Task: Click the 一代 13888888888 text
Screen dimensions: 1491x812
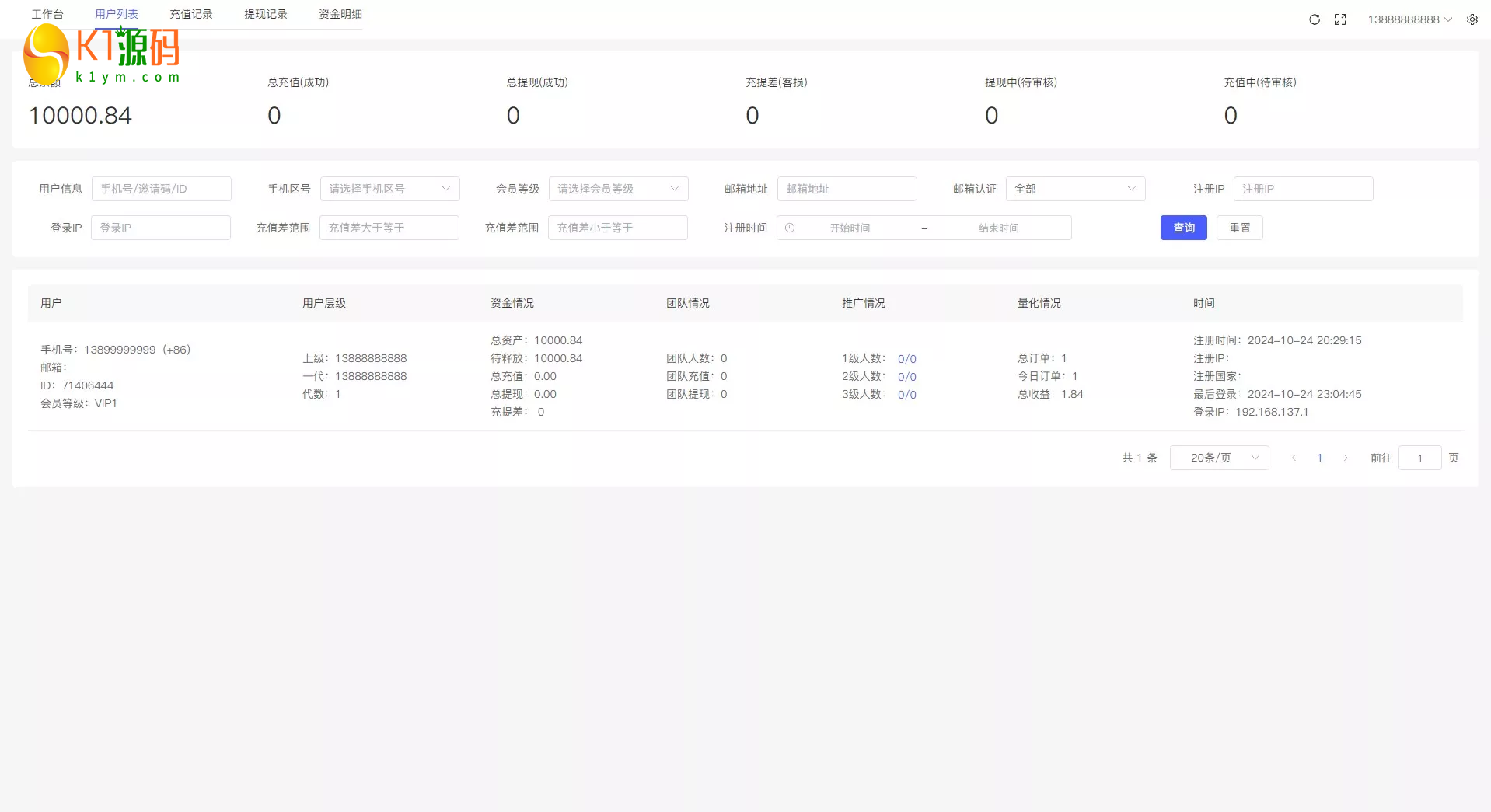Action: [x=354, y=376]
